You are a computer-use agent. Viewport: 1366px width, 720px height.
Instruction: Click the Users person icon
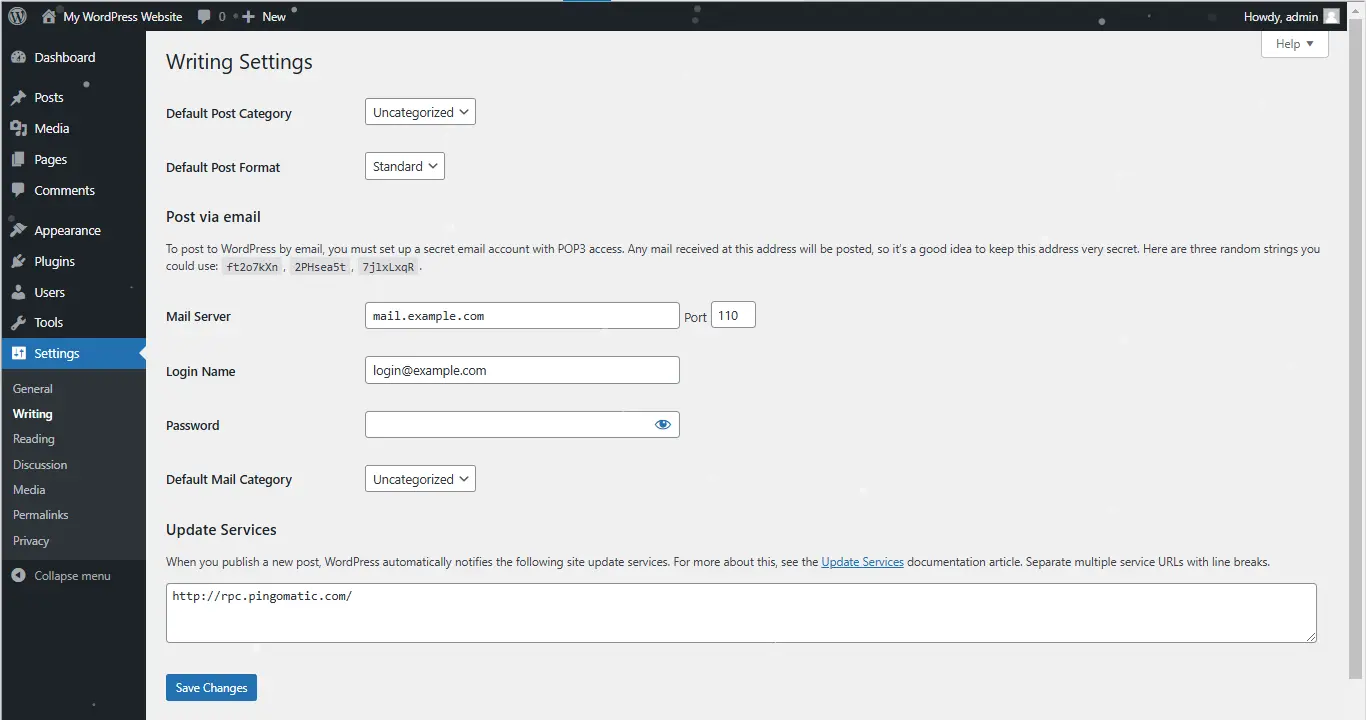tap(18, 292)
